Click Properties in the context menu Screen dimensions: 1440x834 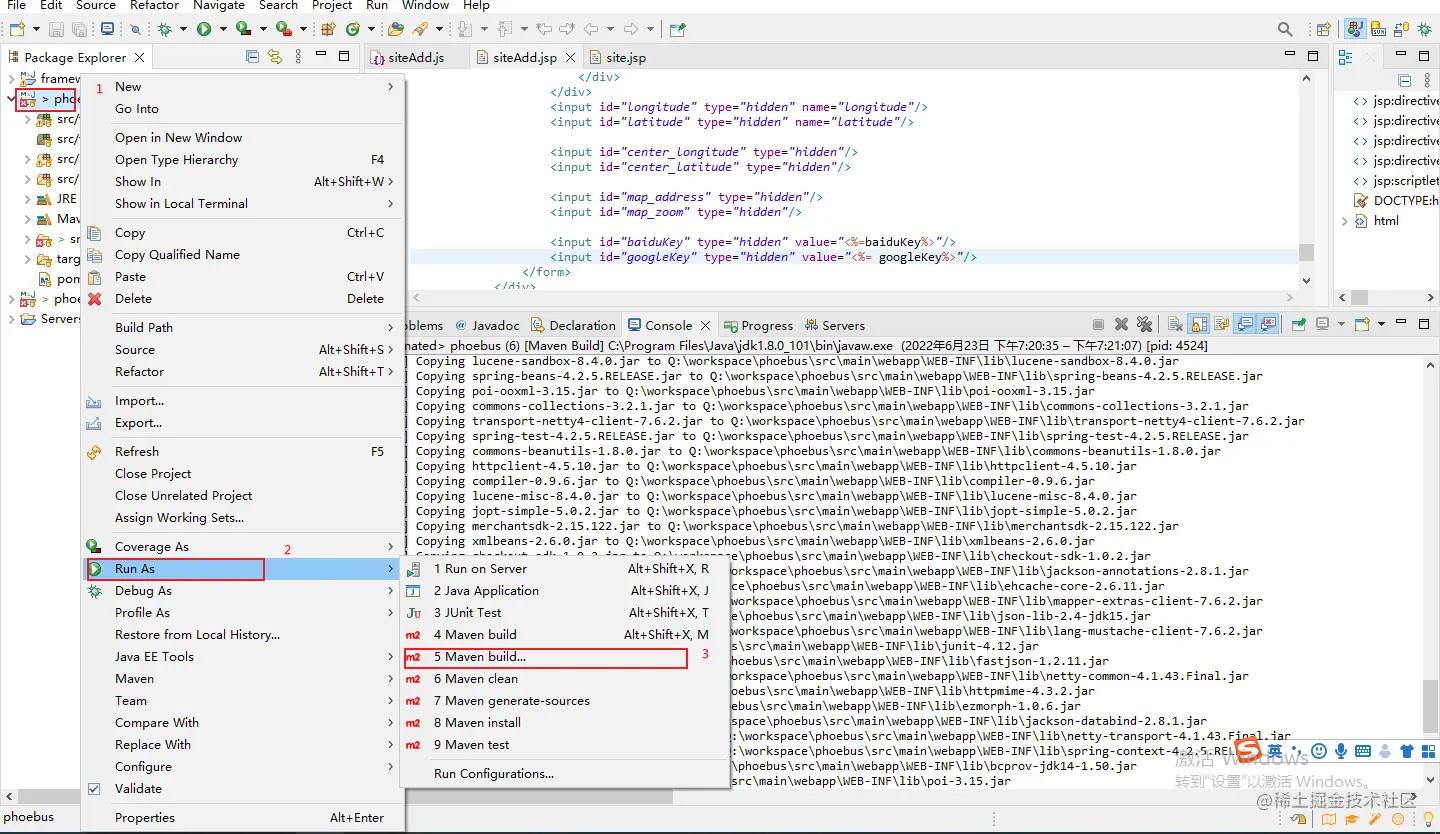243,818
